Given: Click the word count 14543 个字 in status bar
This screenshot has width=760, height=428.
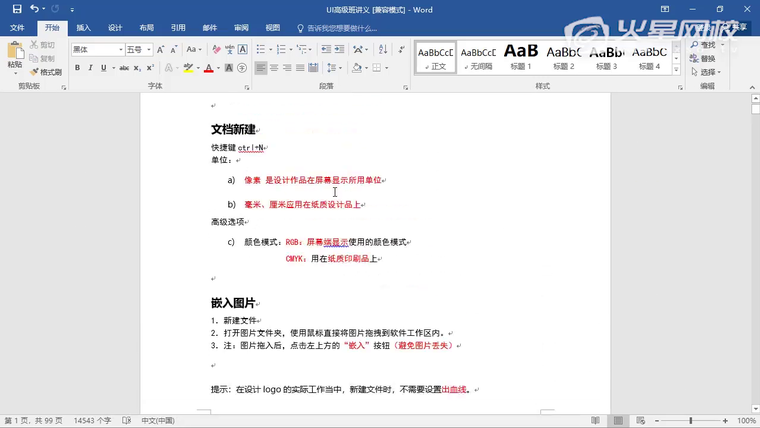Looking at the screenshot, I should click(x=91, y=421).
